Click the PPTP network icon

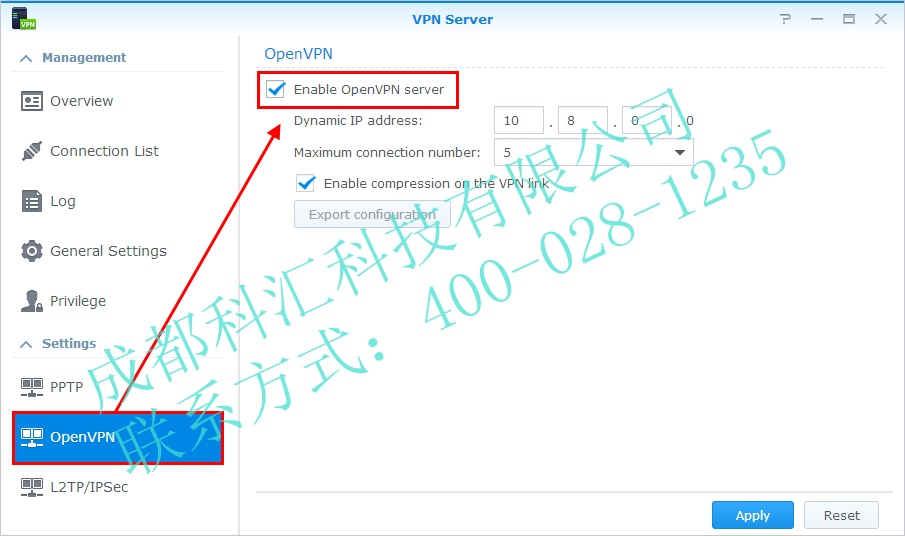[32, 387]
